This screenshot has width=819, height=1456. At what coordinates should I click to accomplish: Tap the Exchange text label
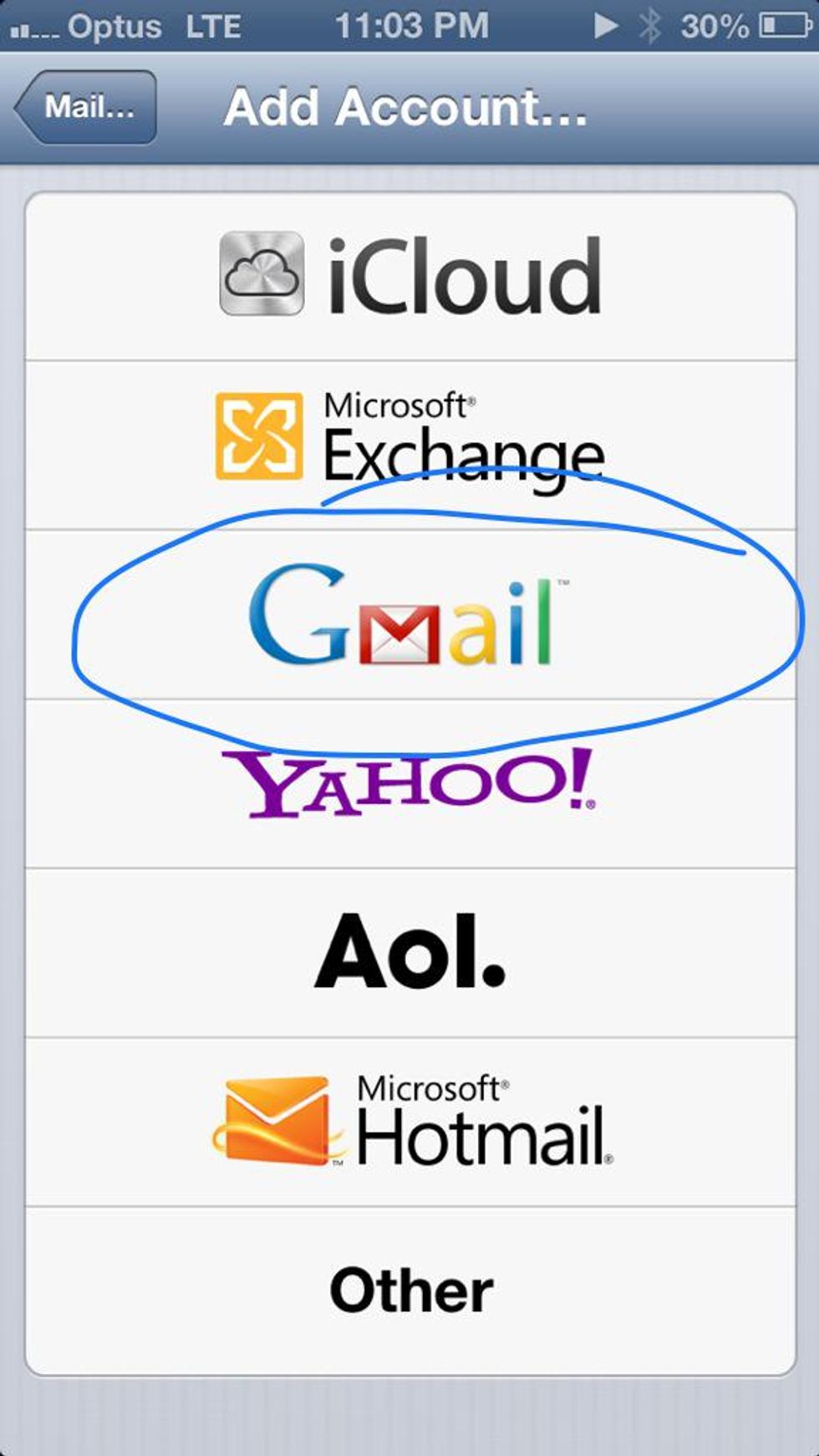[x=464, y=456]
